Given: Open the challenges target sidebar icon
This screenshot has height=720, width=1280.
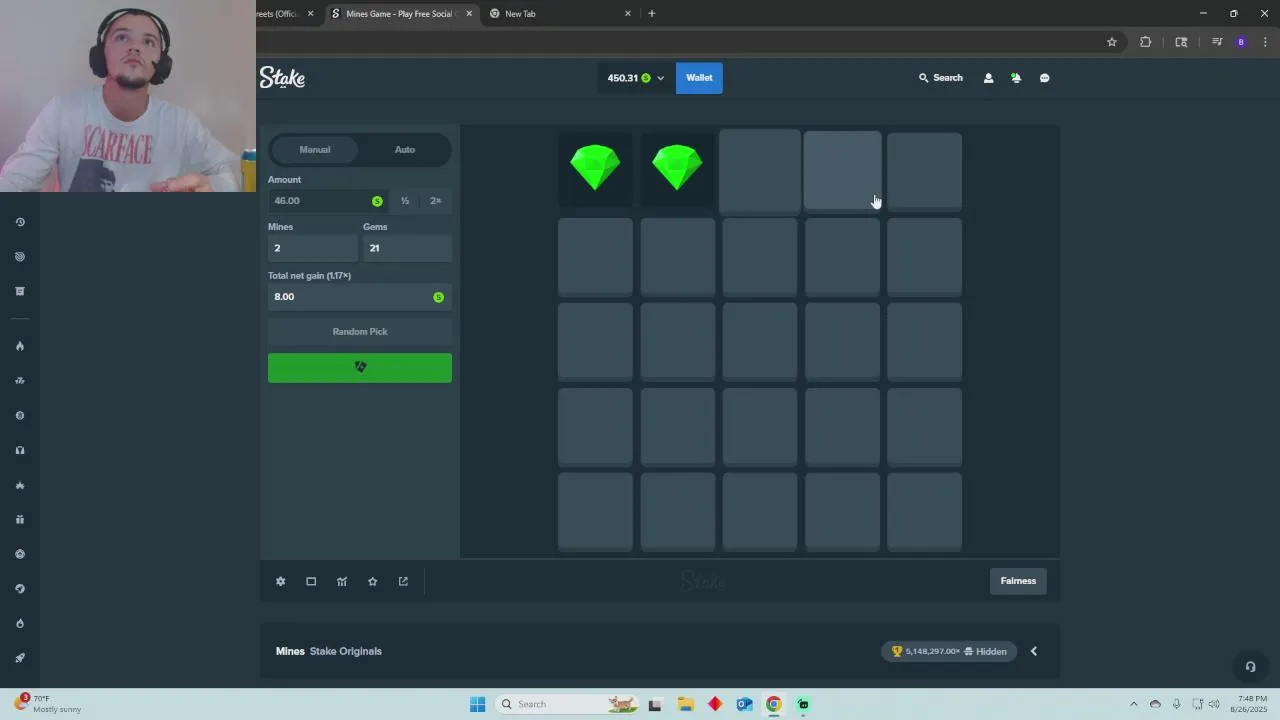Looking at the screenshot, I should coord(20,257).
